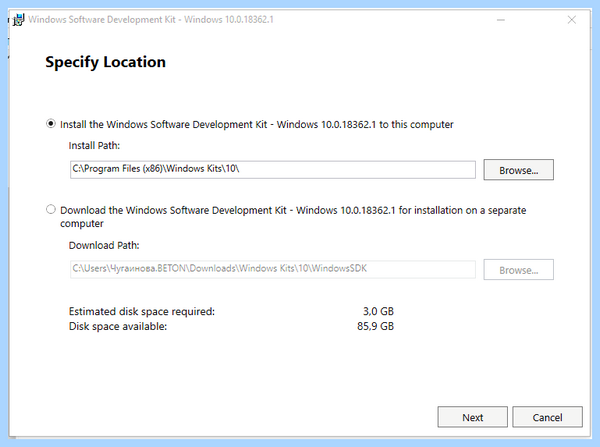Click the greyed-out Download Path Browse button
The image size is (600, 447).
pyautogui.click(x=518, y=269)
